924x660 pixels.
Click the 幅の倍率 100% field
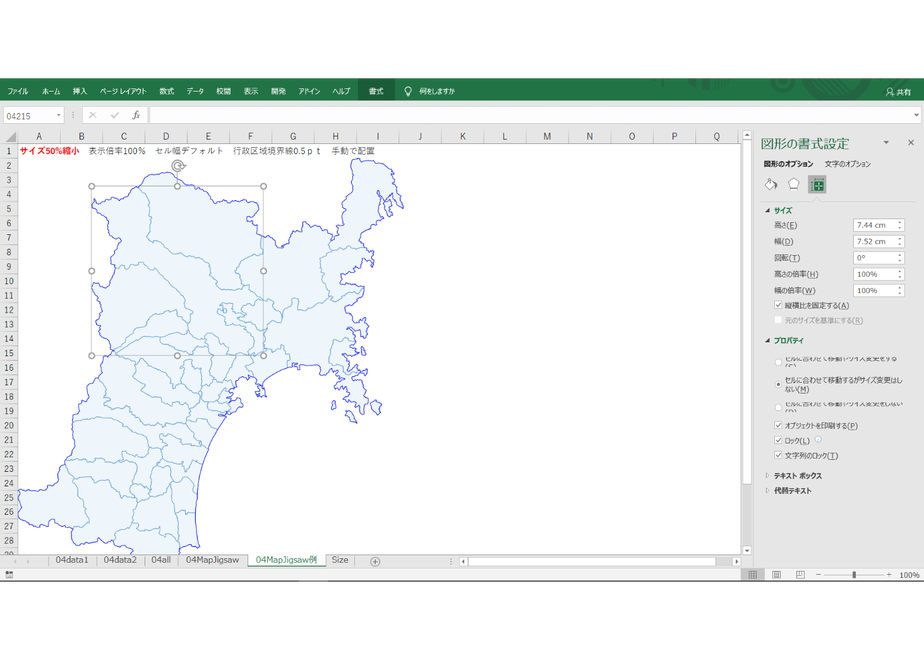tap(879, 291)
